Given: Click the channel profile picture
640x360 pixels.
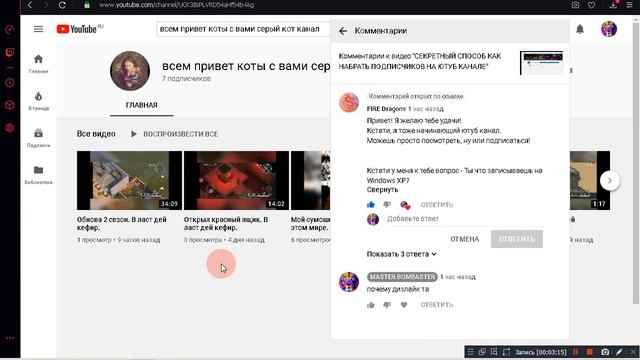Looking at the screenshot, I should click(130, 71).
